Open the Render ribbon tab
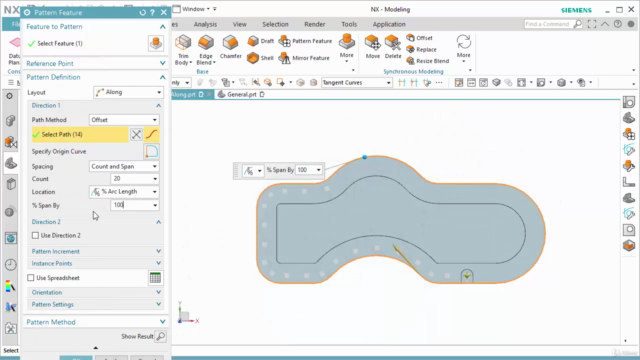This screenshot has height=360, width=640. [x=315, y=24]
